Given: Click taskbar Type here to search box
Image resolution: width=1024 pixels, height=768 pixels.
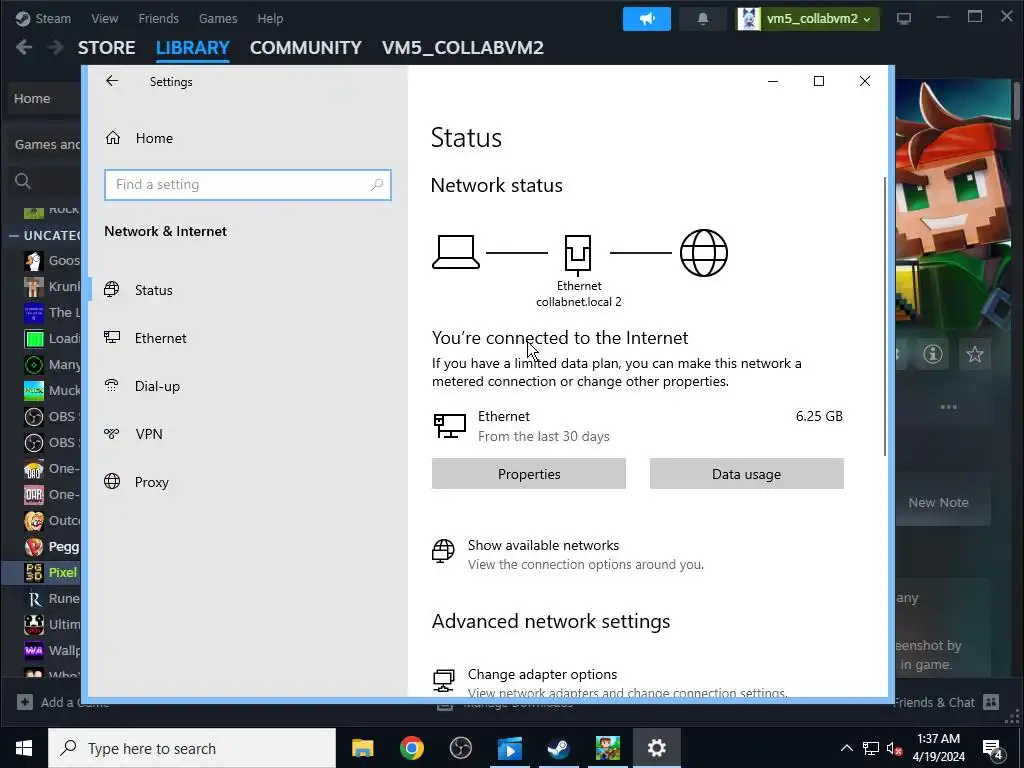Looking at the screenshot, I should point(192,748).
